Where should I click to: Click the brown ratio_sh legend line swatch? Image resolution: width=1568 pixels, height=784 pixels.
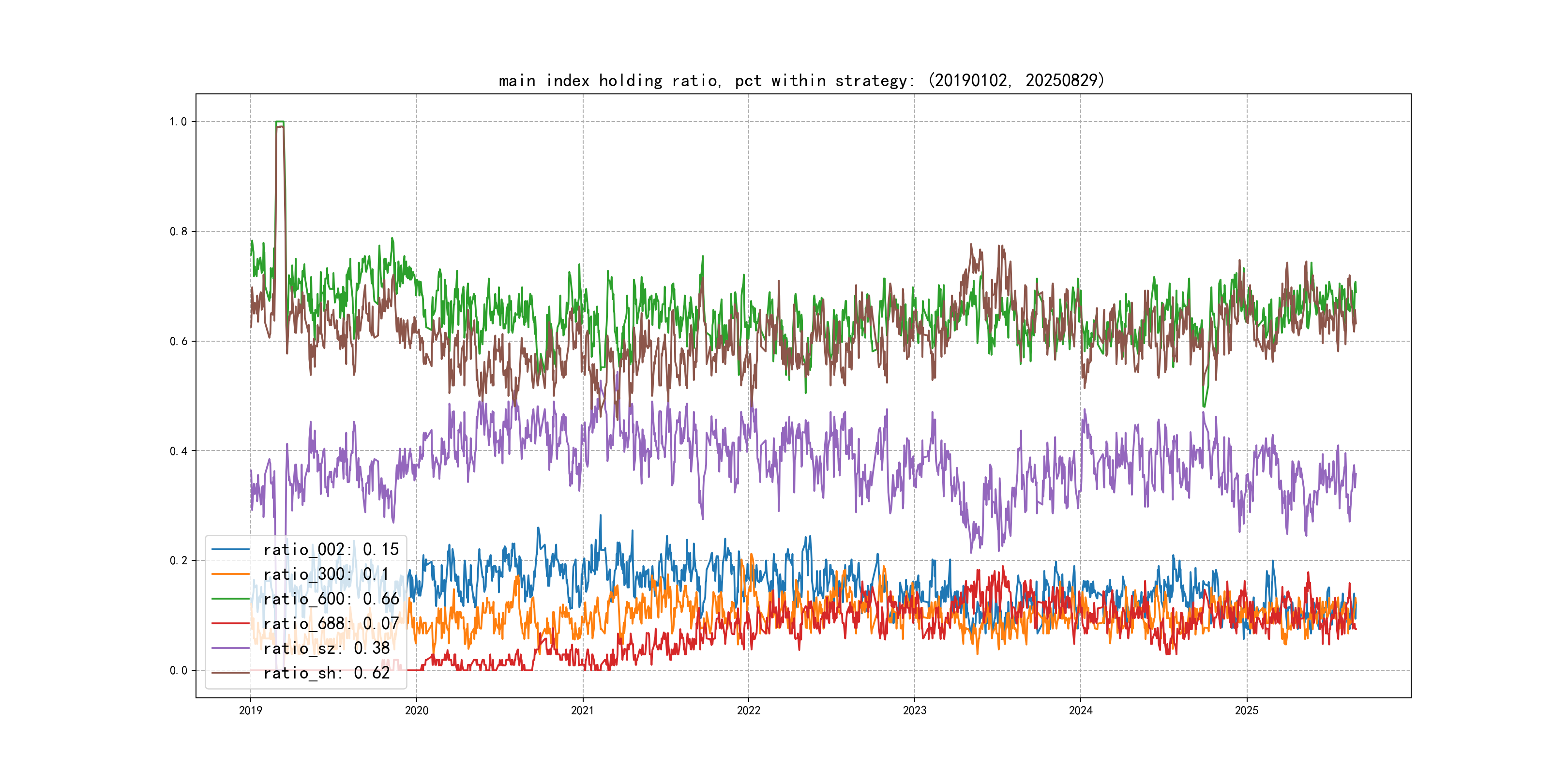click(x=231, y=673)
